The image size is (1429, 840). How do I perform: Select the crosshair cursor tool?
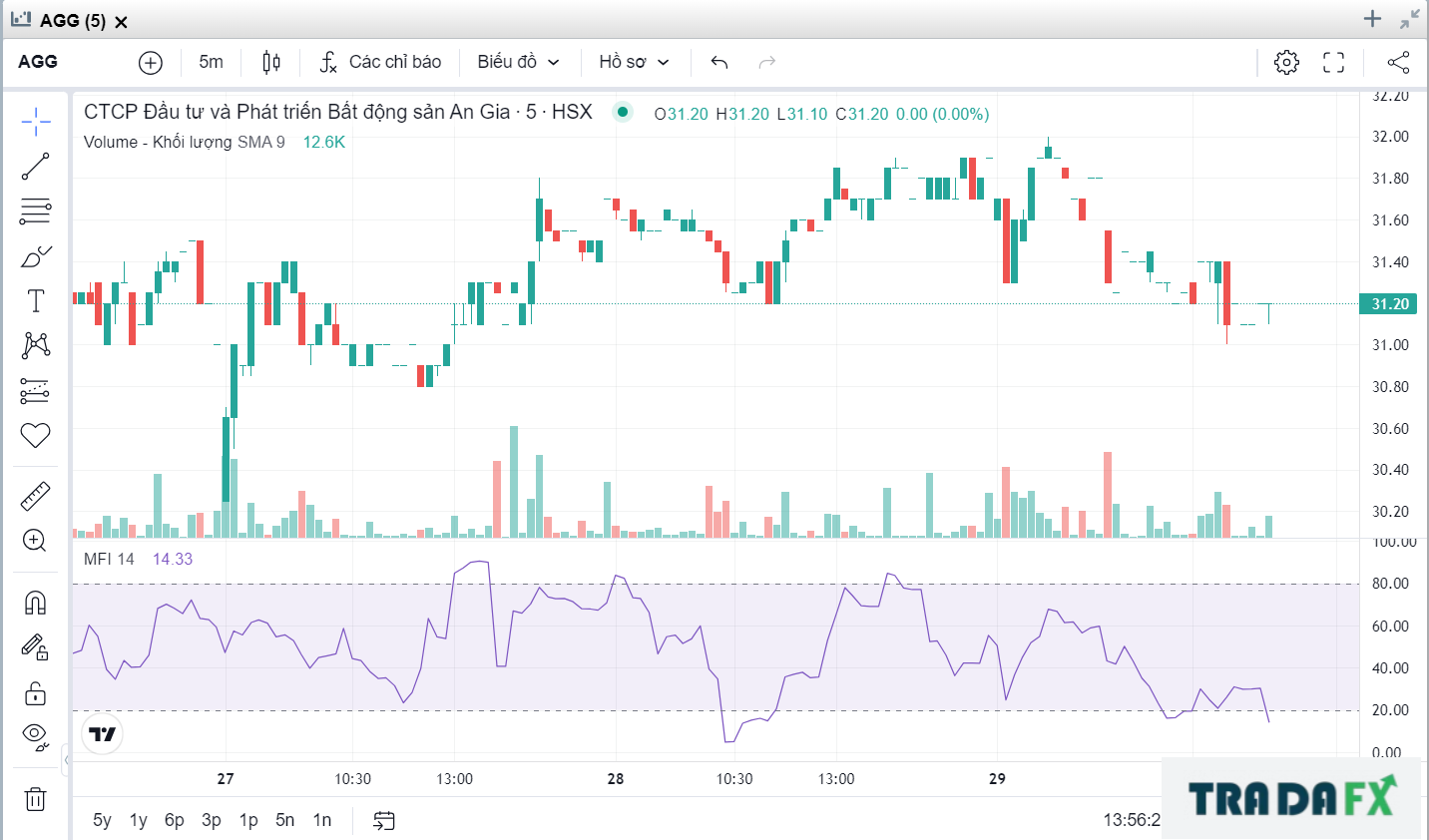pyautogui.click(x=36, y=123)
